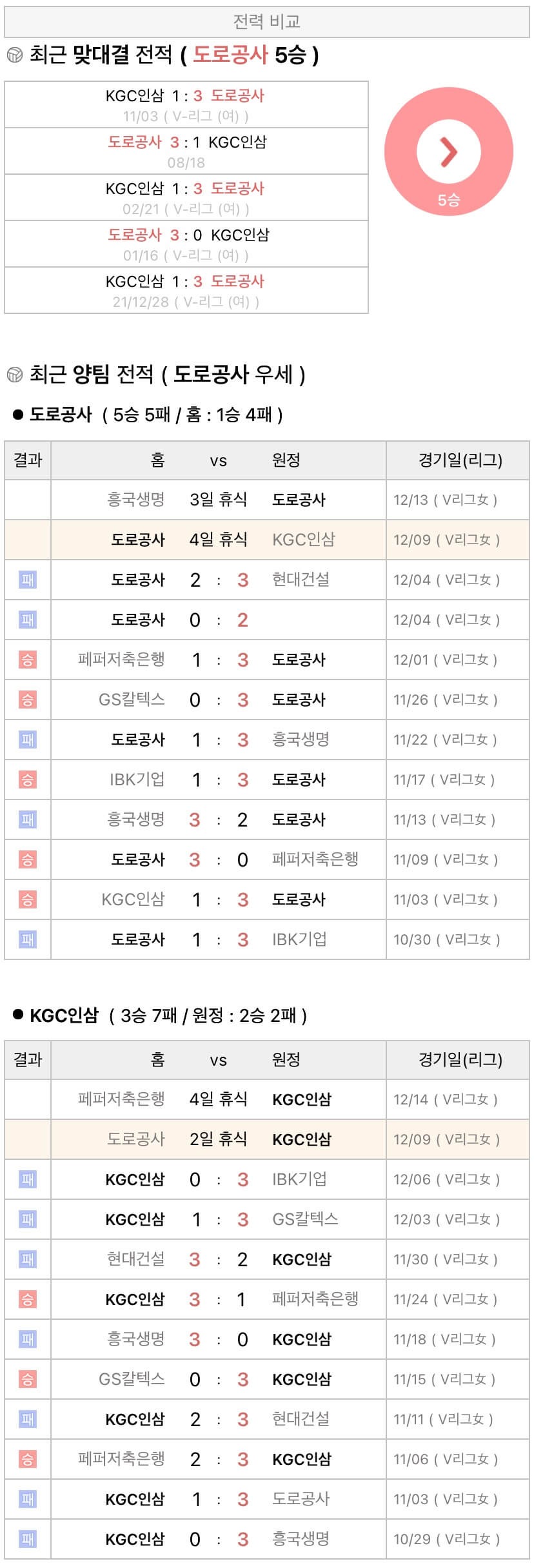Select the 11/03 head-to-head match row
This screenshot has height=1568, width=534.
pyautogui.click(x=186, y=105)
